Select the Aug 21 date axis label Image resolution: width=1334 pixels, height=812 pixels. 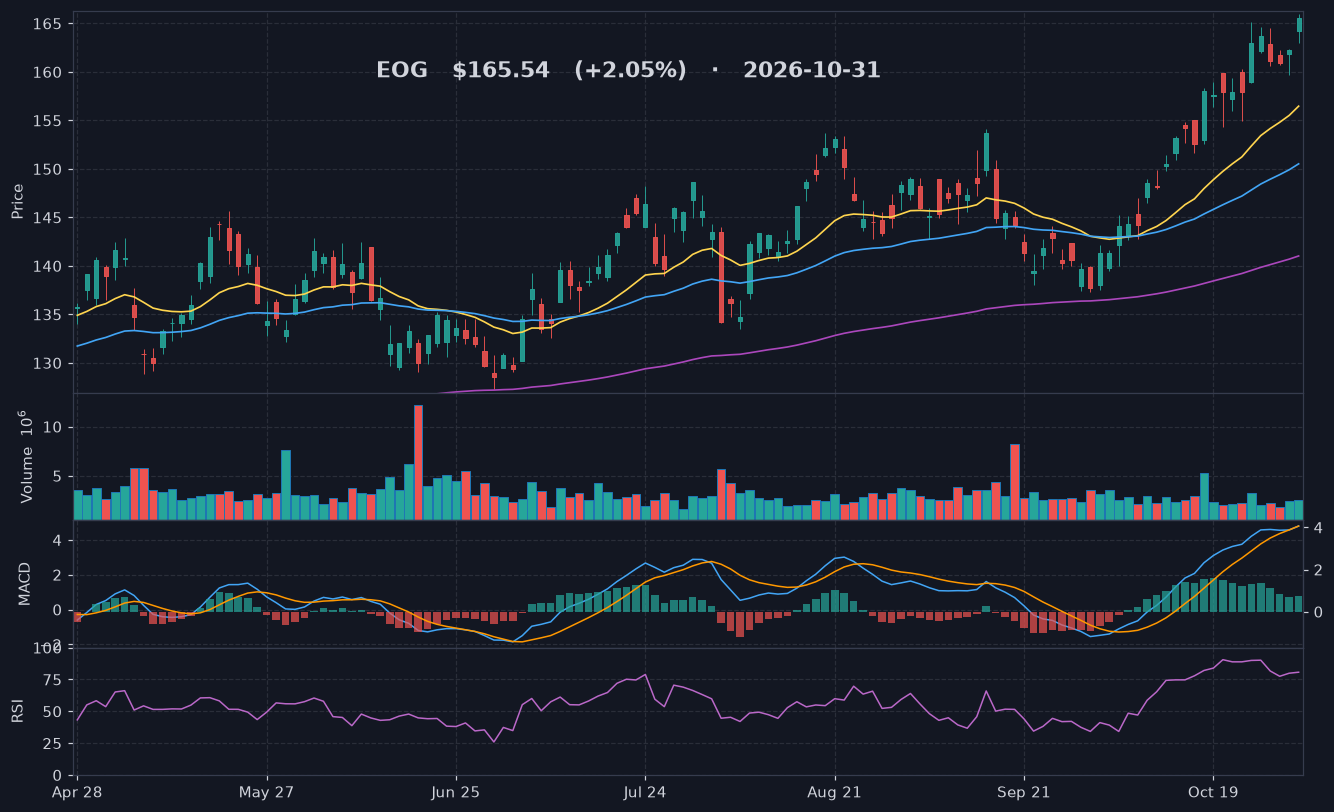834,792
